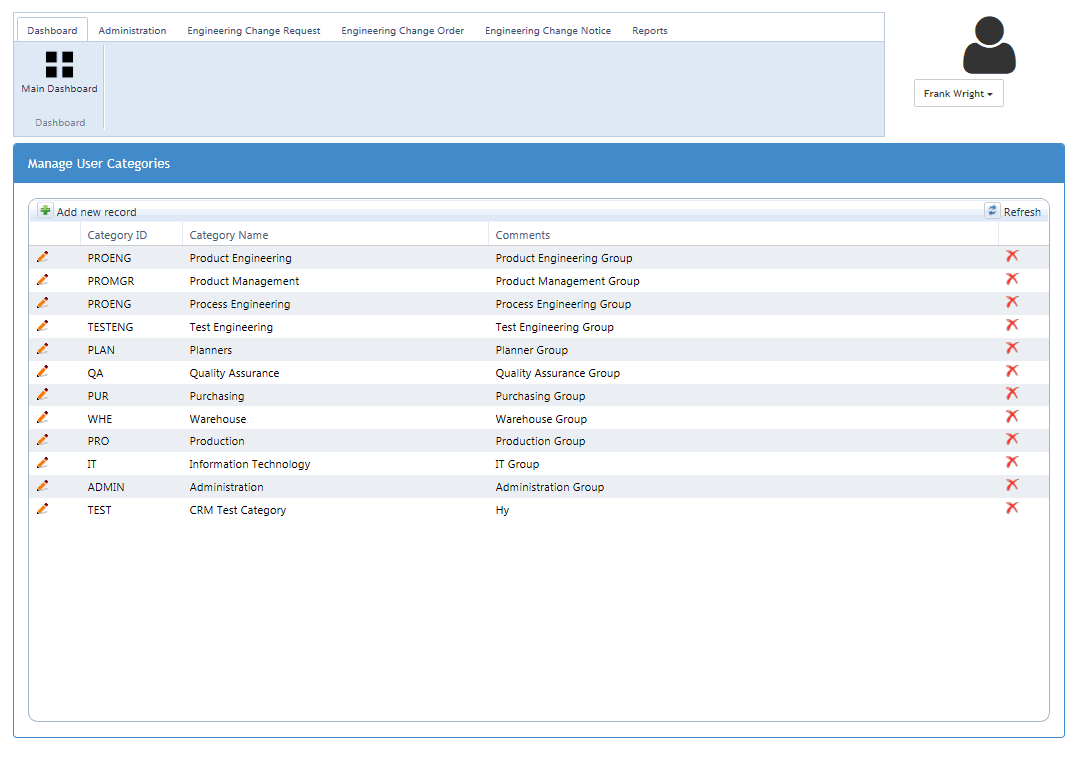The height and width of the screenshot is (770, 1080).
Task: Open the Frank Wright user dropdown
Action: 958,94
